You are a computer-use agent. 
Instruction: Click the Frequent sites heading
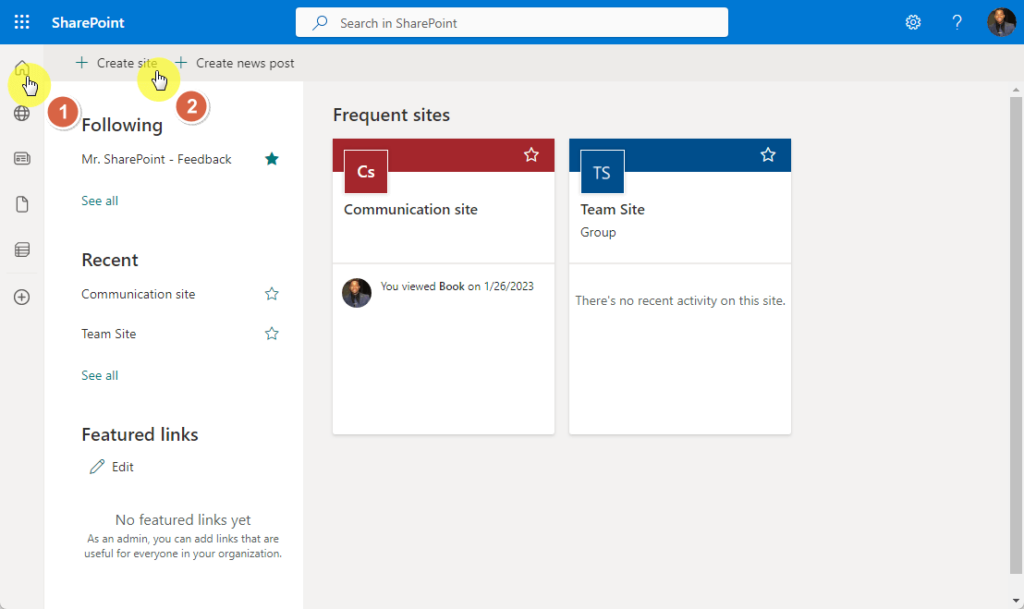point(391,115)
